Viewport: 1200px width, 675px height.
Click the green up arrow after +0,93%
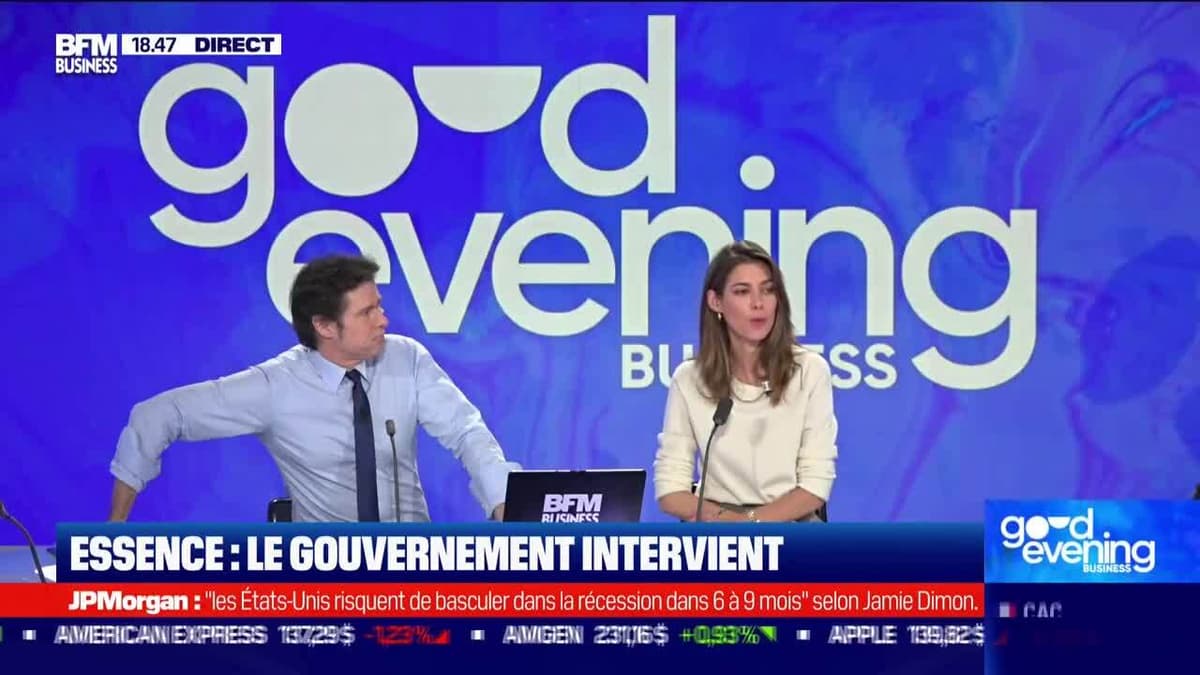[767, 635]
